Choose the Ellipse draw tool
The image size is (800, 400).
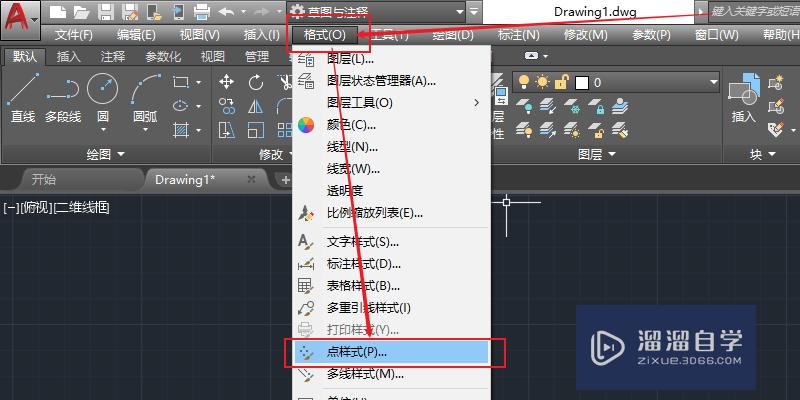click(x=181, y=106)
